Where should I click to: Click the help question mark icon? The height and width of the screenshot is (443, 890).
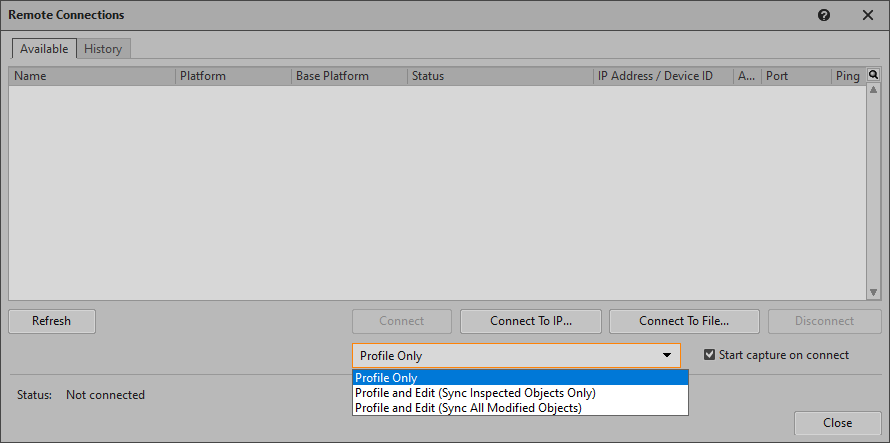coord(824,15)
